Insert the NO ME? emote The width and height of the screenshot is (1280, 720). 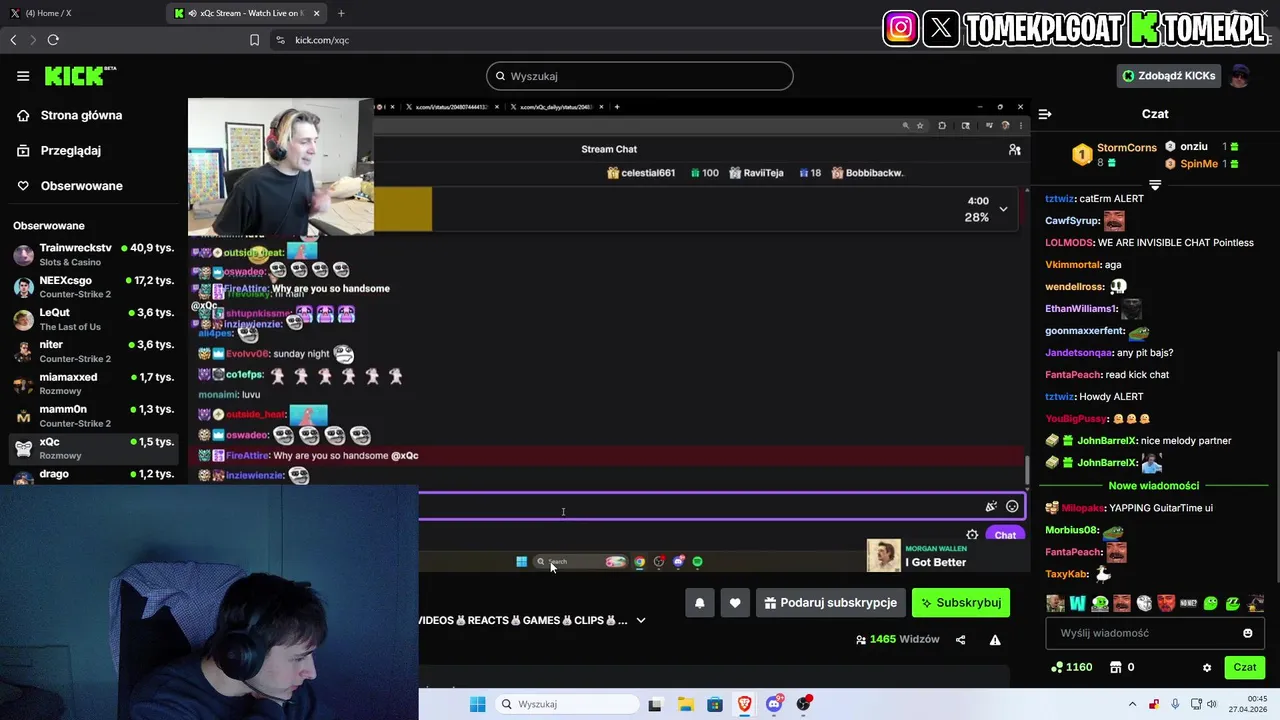click(1188, 603)
